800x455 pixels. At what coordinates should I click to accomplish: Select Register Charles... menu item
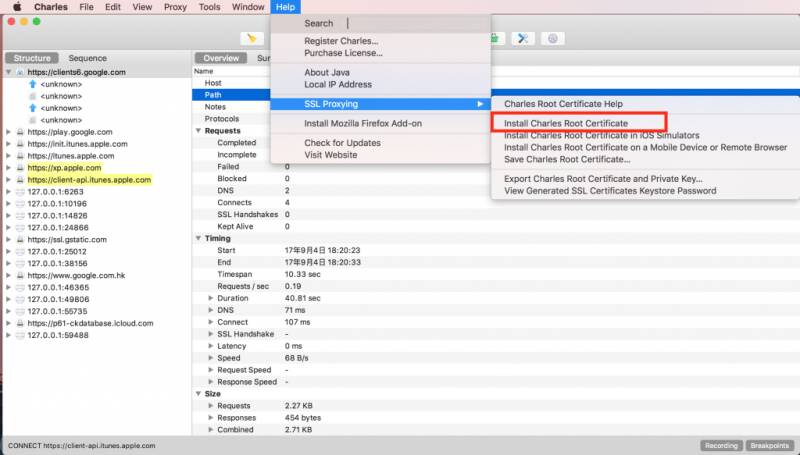pyautogui.click(x=341, y=41)
